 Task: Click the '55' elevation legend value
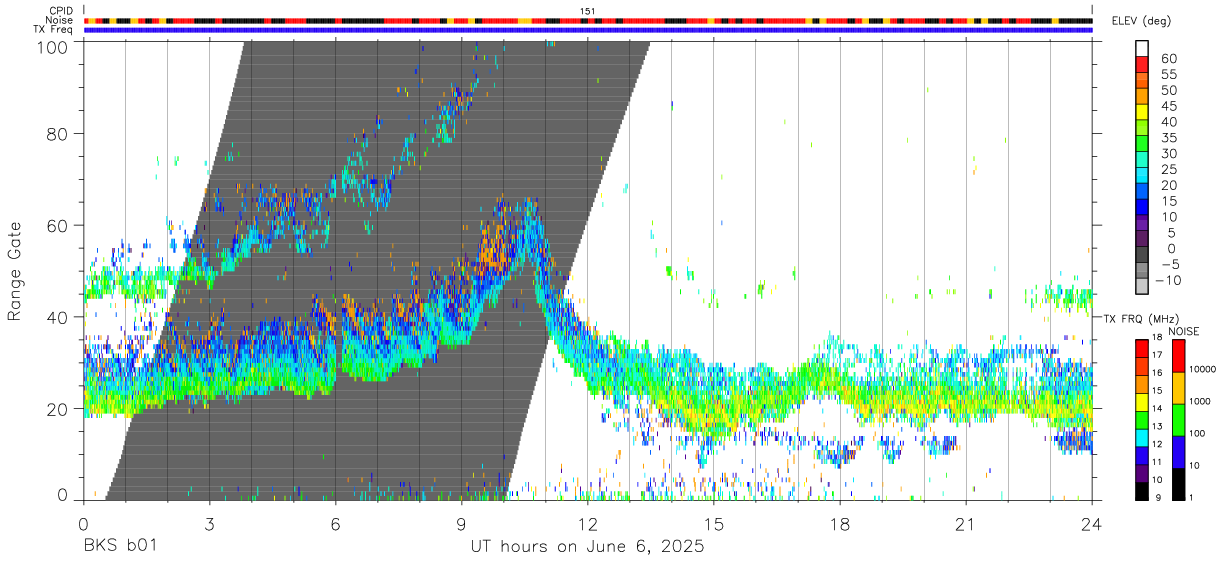click(1168, 74)
